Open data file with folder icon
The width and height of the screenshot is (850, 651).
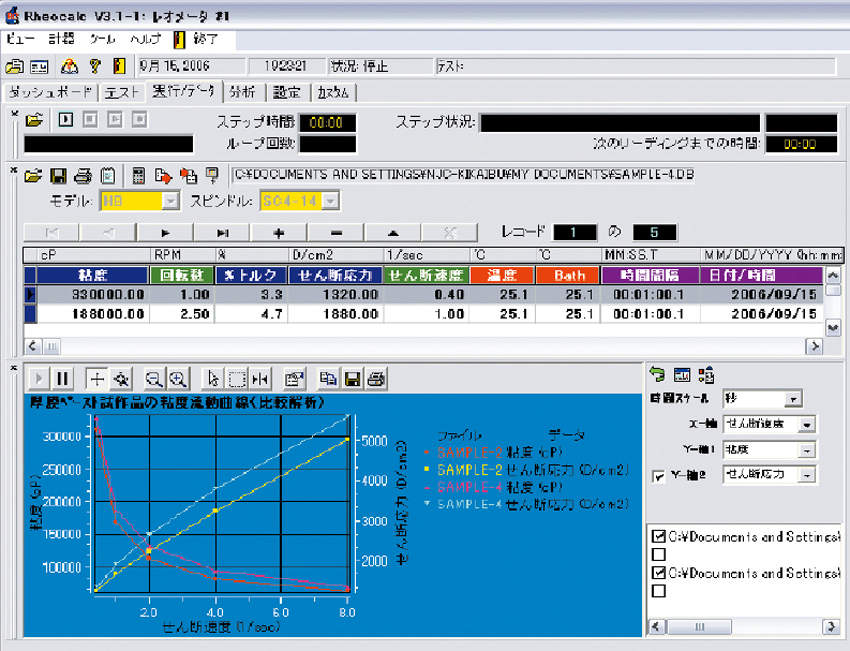[x=33, y=176]
